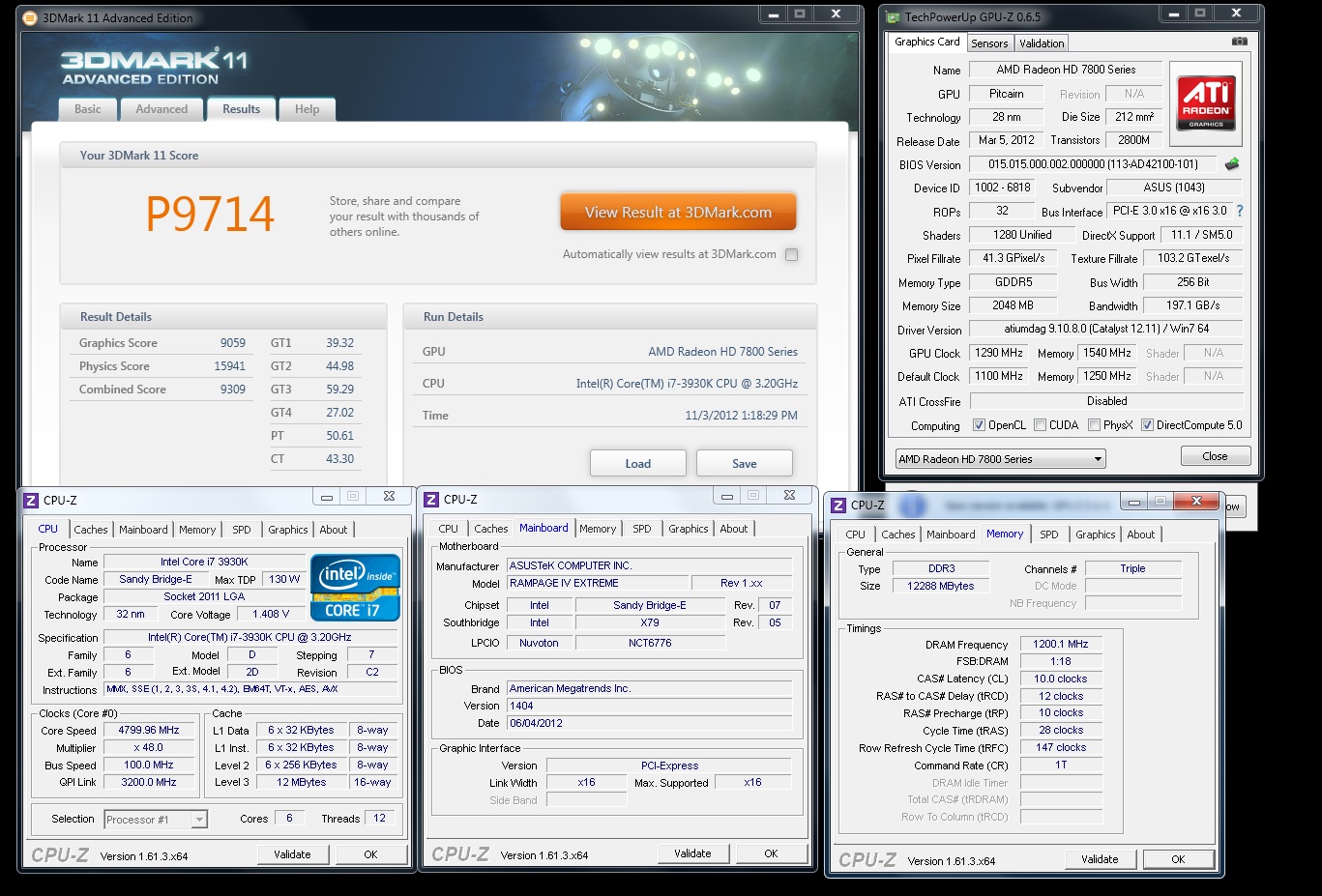This screenshot has width=1322, height=896.
Task: Click DRAM Frequency 1200.1 MHz value
Action: click(x=1061, y=644)
